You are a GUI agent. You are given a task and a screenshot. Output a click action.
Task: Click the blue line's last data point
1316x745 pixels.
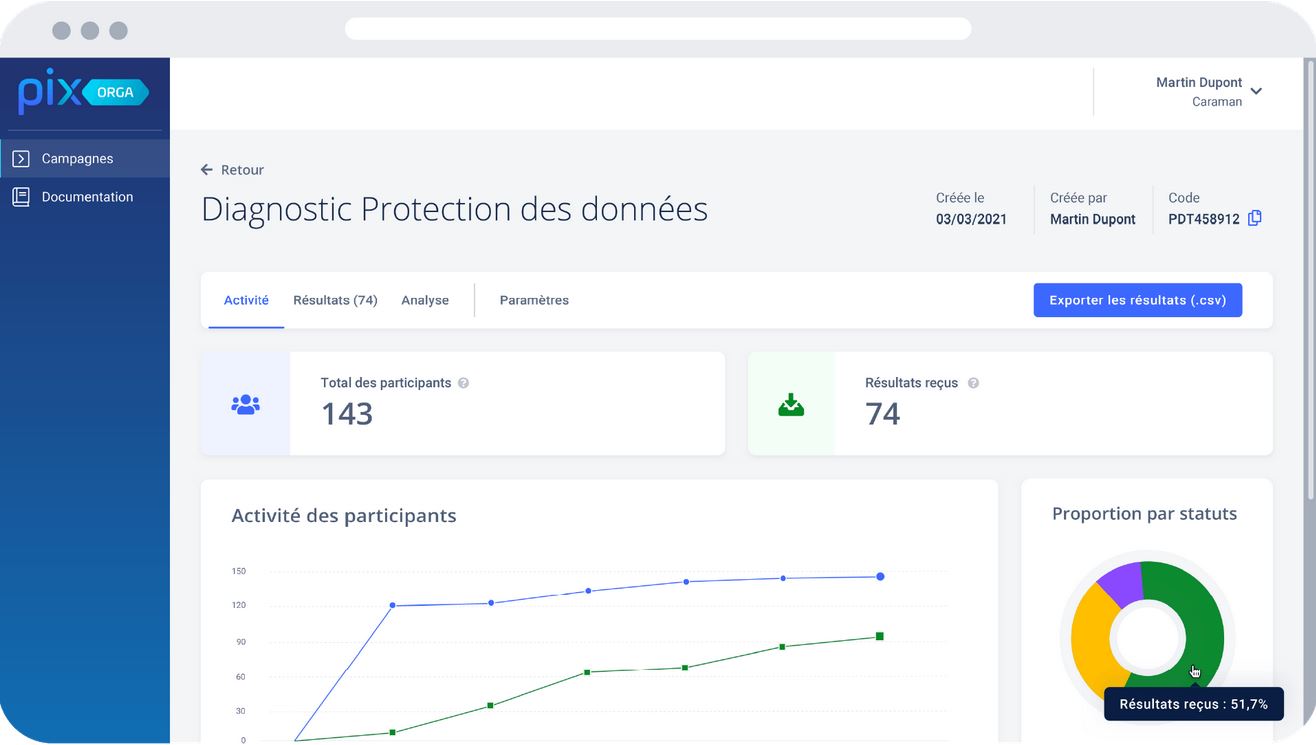coord(880,576)
